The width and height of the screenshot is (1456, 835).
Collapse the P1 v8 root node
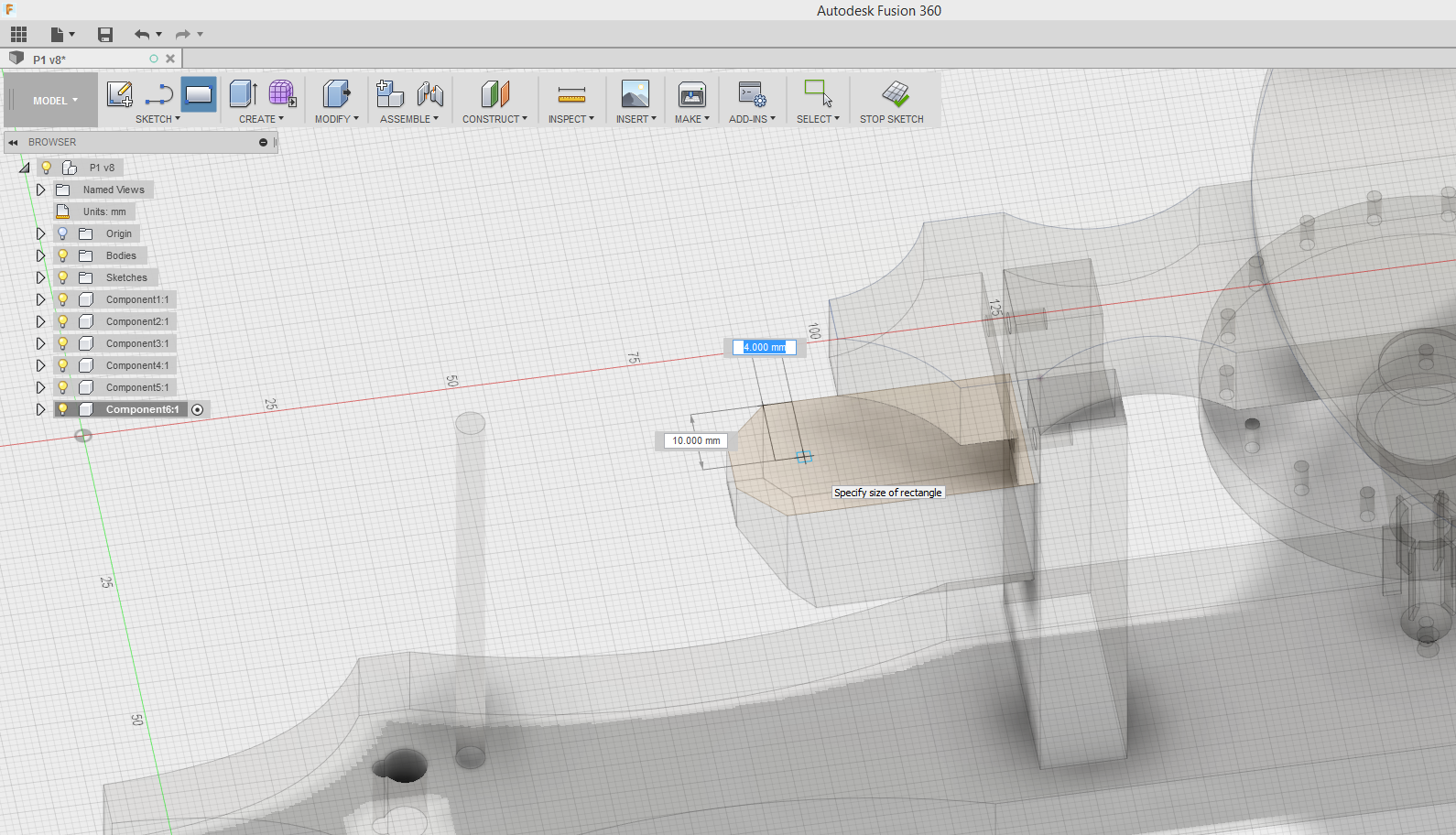click(24, 168)
